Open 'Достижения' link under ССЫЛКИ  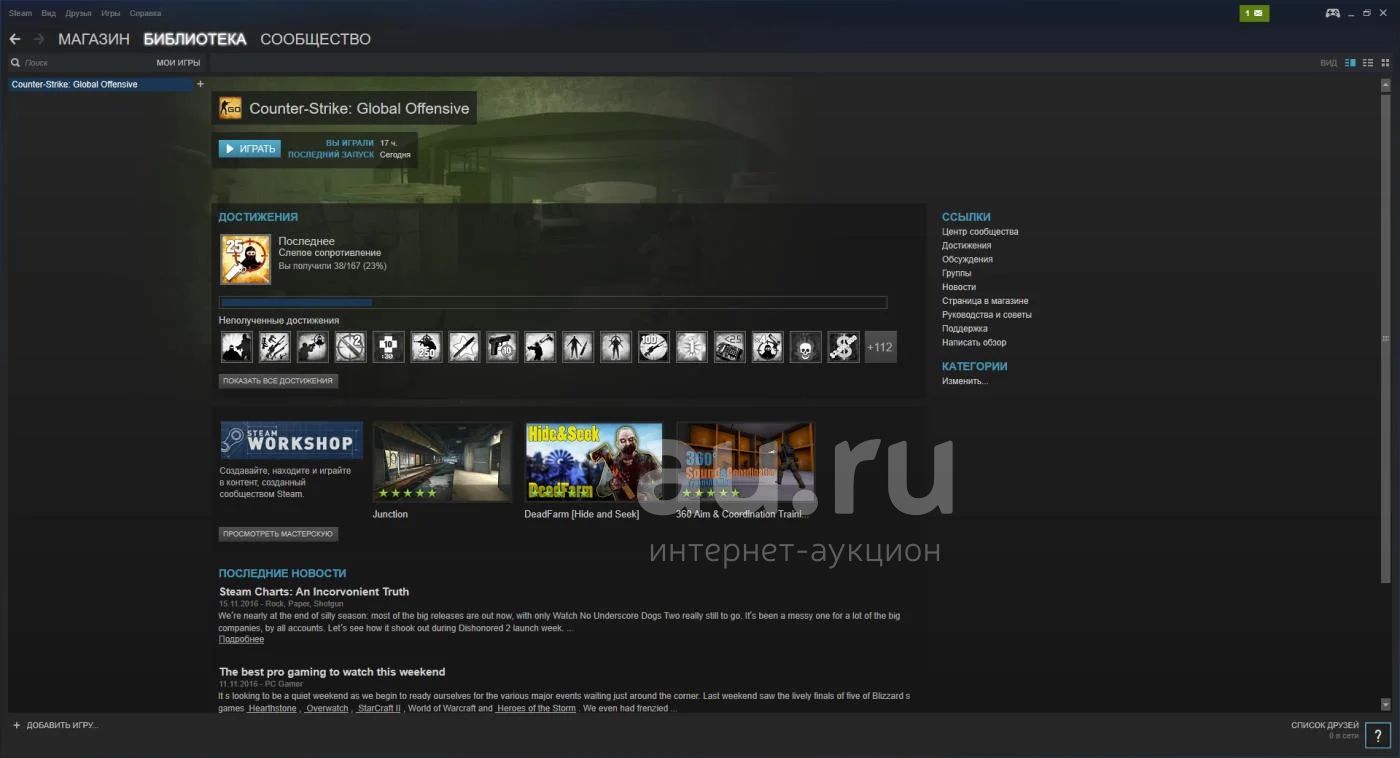click(967, 246)
